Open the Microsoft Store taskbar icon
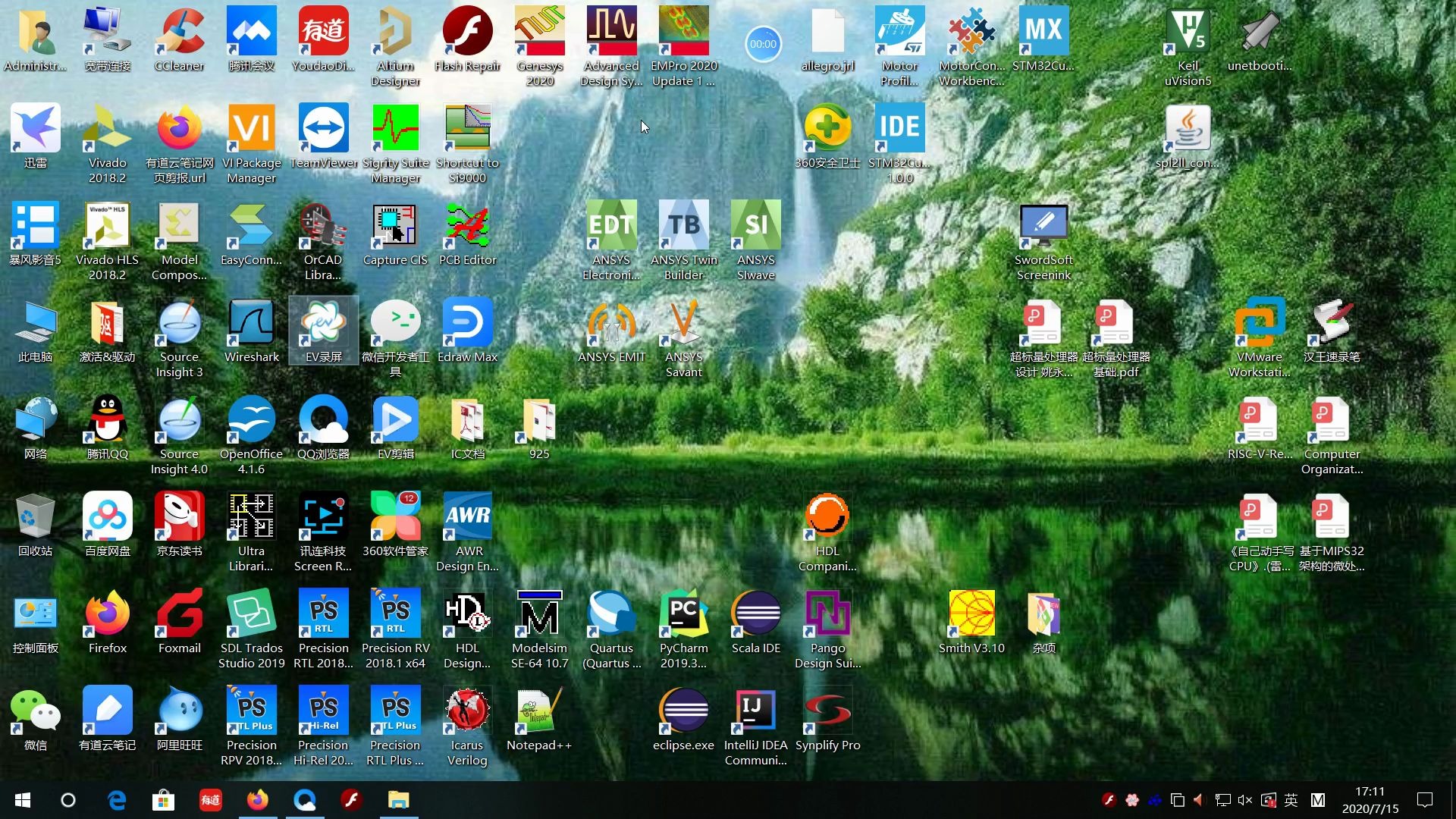 163,800
